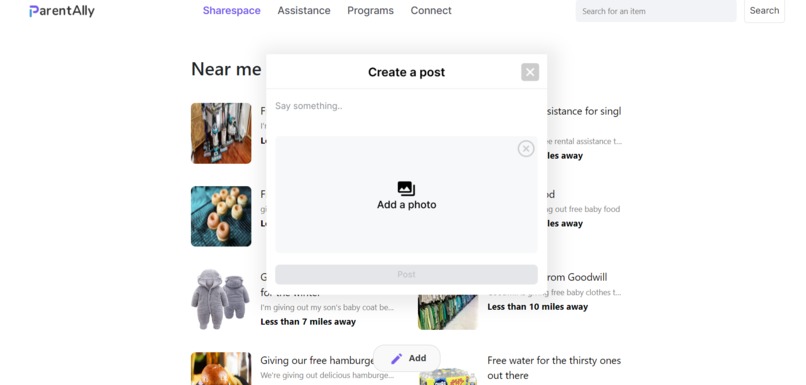Open the grey baby coats thumbnail
Image resolution: width=806 pixels, height=385 pixels.
[x=221, y=299]
